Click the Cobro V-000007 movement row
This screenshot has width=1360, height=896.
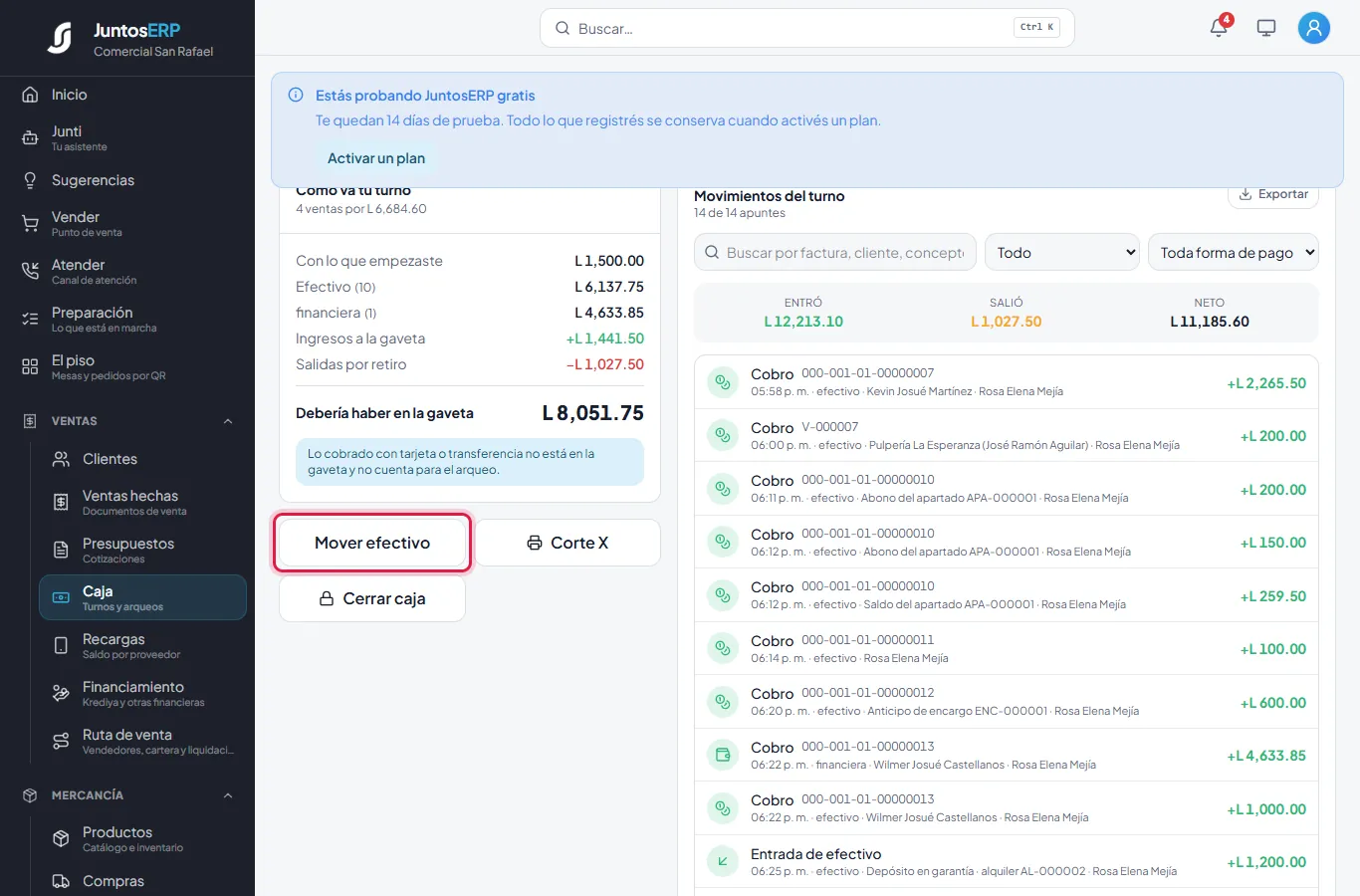click(1007, 436)
